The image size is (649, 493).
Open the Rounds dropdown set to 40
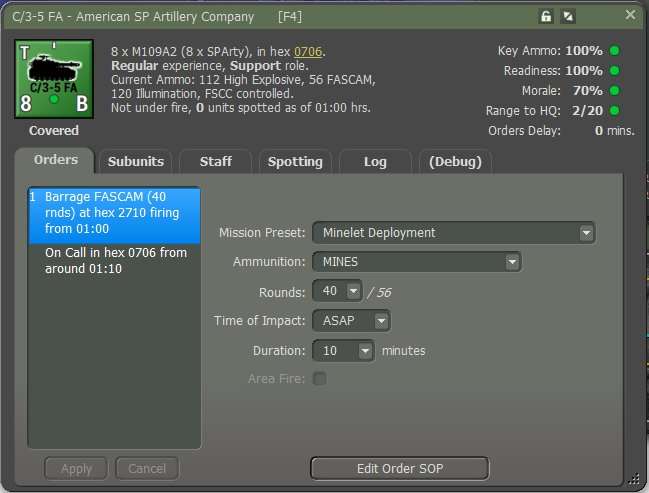tap(337, 292)
